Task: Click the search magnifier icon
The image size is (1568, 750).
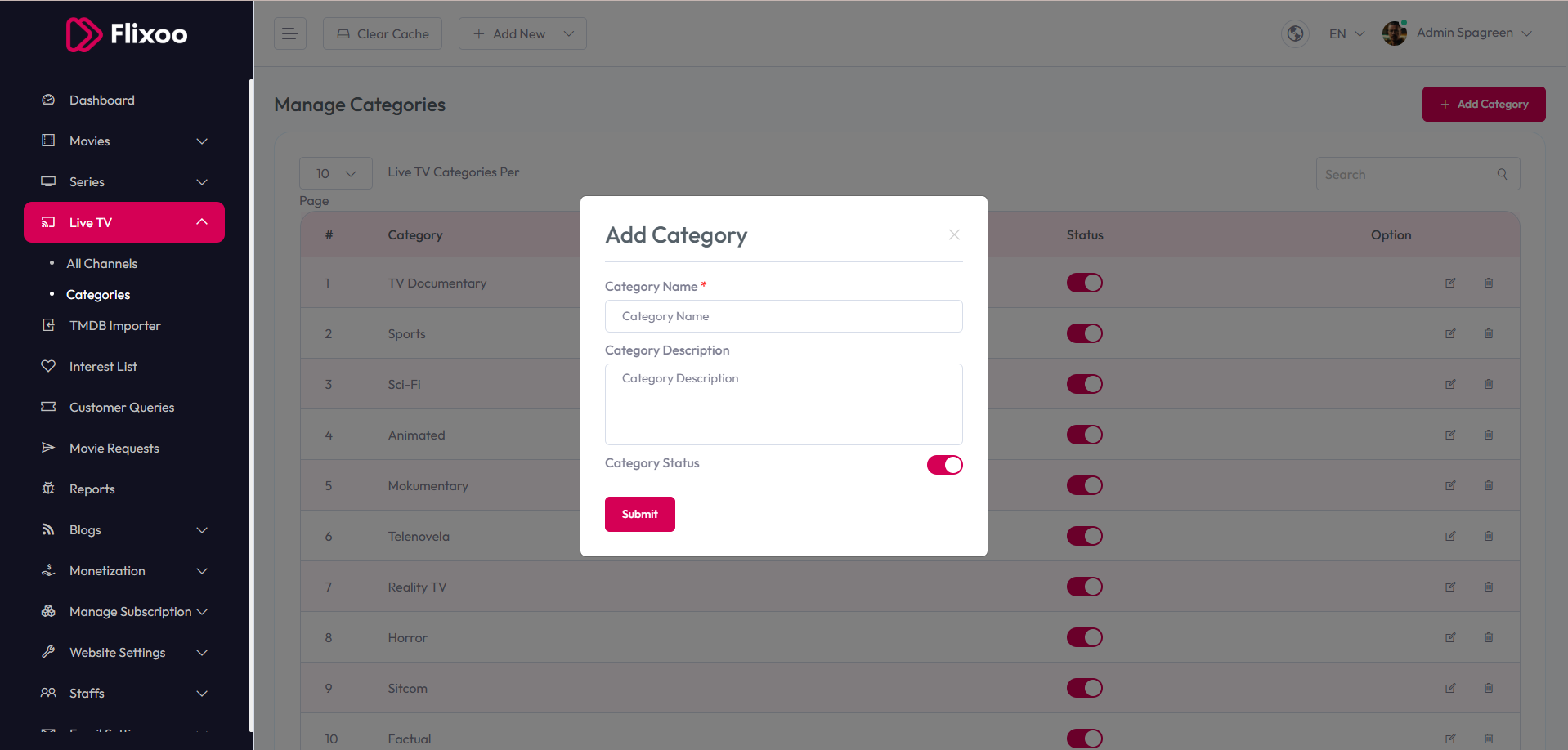Action: click(1502, 174)
